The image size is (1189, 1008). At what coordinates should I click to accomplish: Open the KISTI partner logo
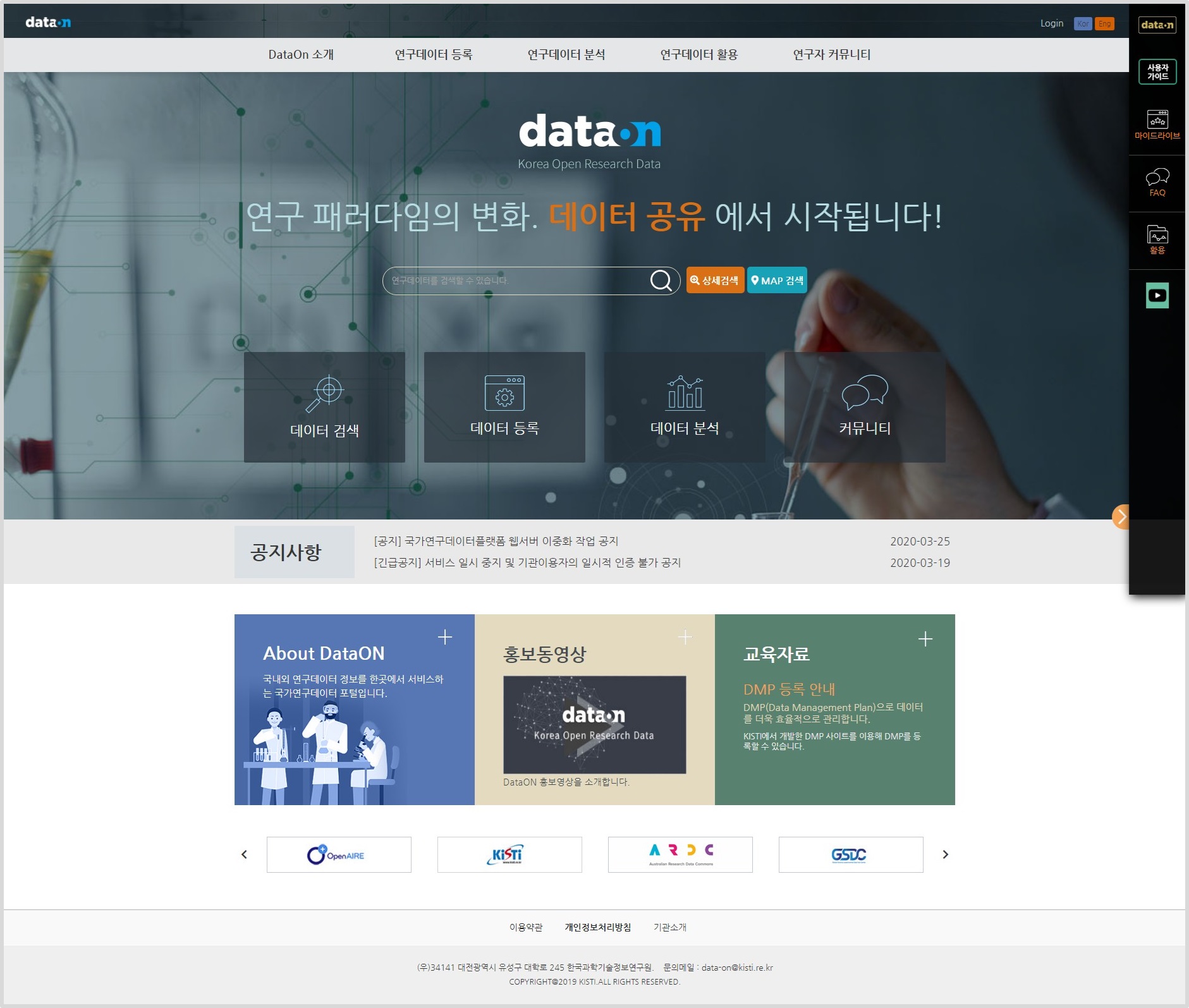coord(509,855)
